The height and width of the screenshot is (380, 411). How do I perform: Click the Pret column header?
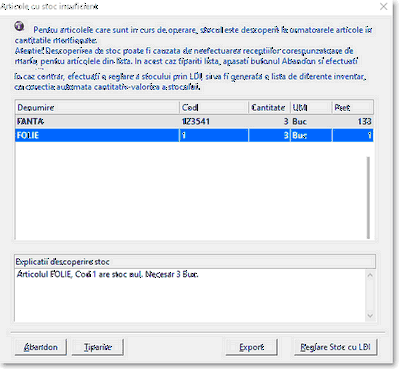coord(353,108)
